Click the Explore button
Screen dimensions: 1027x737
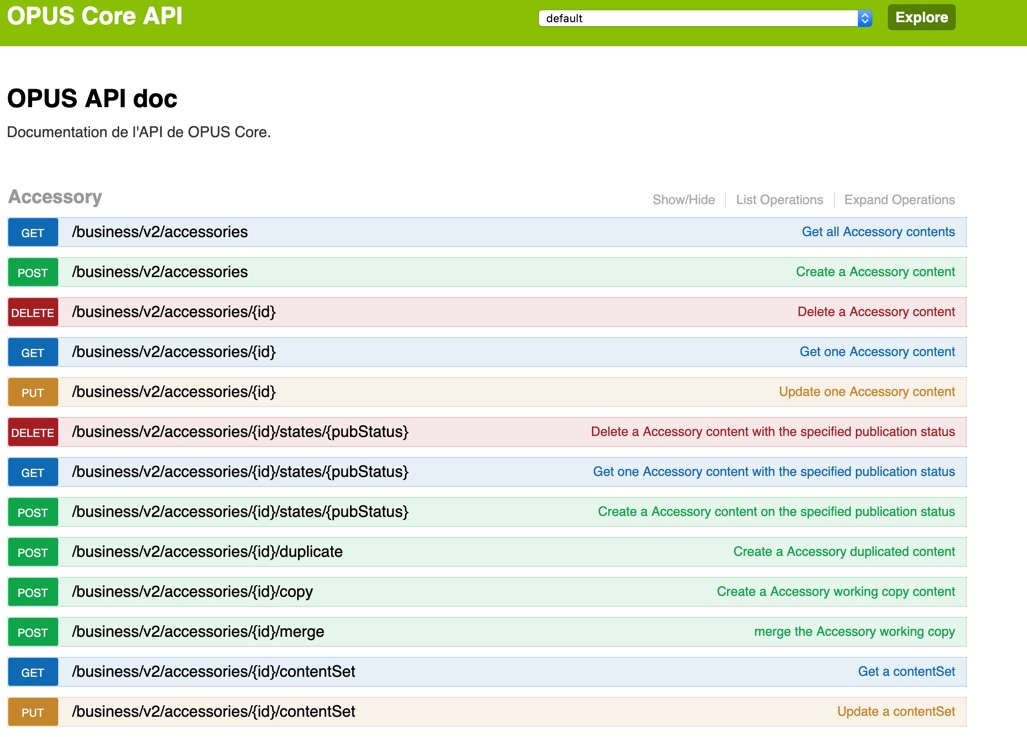(x=921, y=18)
